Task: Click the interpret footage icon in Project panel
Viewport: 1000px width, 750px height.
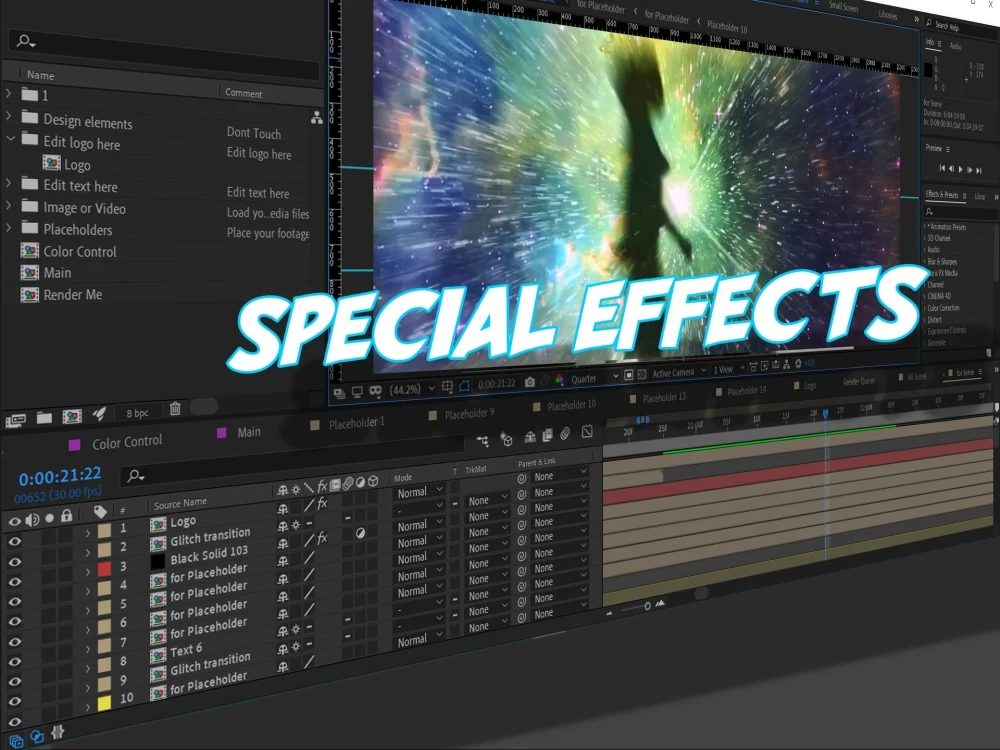Action: (x=15, y=420)
